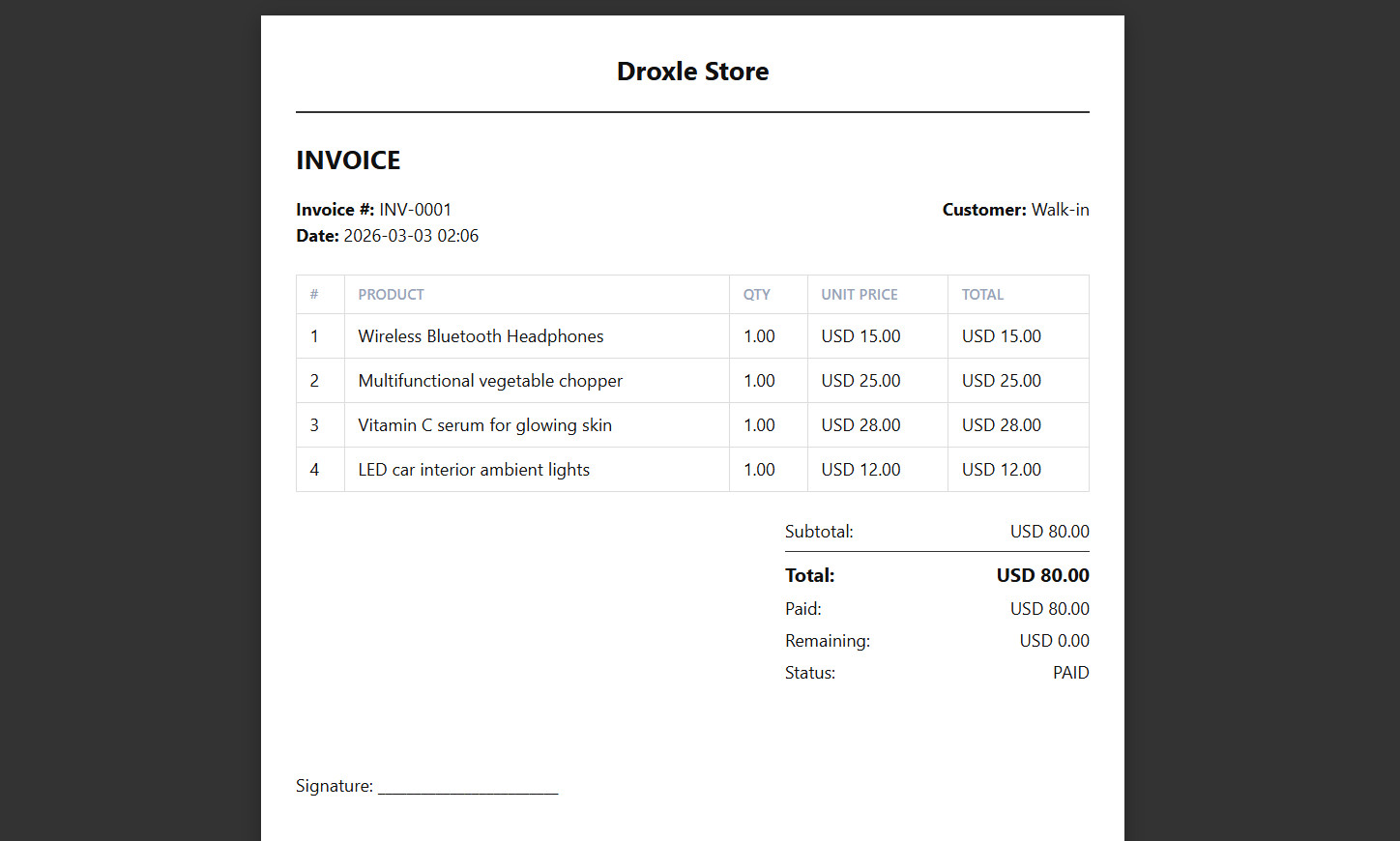The width and height of the screenshot is (1400, 841).
Task: Click the Paid amount USD 80.00
Action: [1050, 609]
